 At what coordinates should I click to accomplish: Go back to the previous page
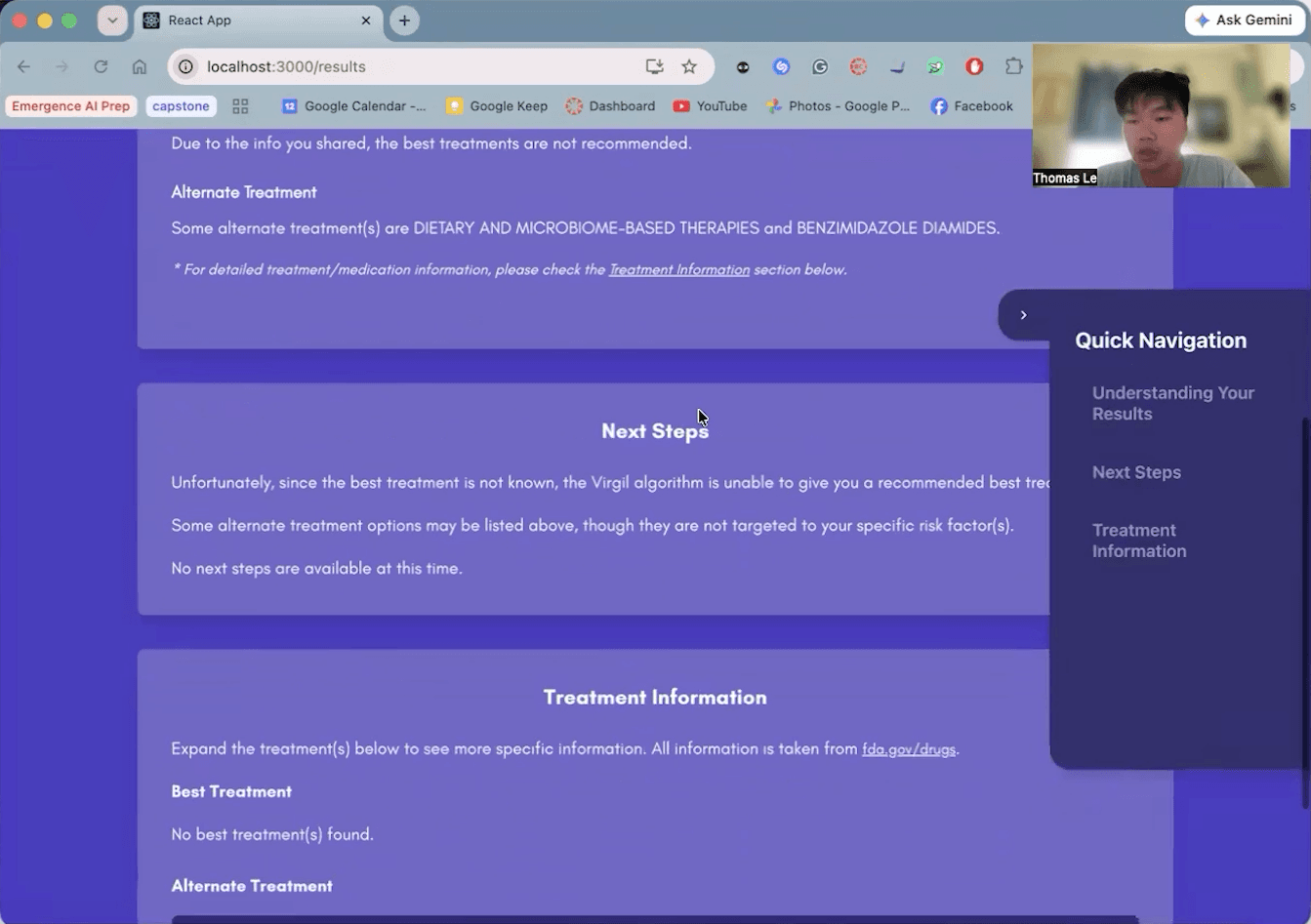pos(23,66)
